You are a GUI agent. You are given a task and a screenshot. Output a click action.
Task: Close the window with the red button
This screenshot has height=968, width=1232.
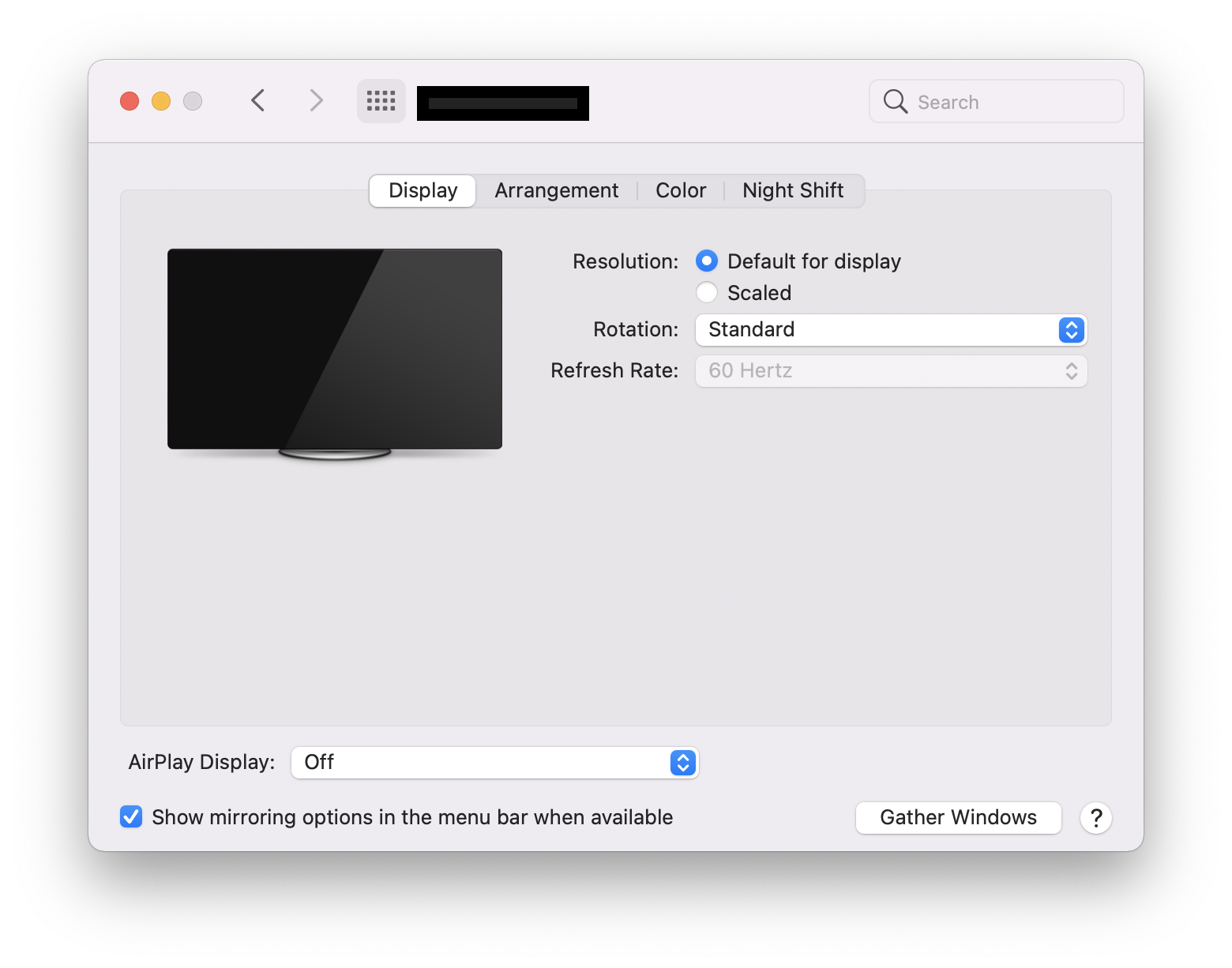130,101
